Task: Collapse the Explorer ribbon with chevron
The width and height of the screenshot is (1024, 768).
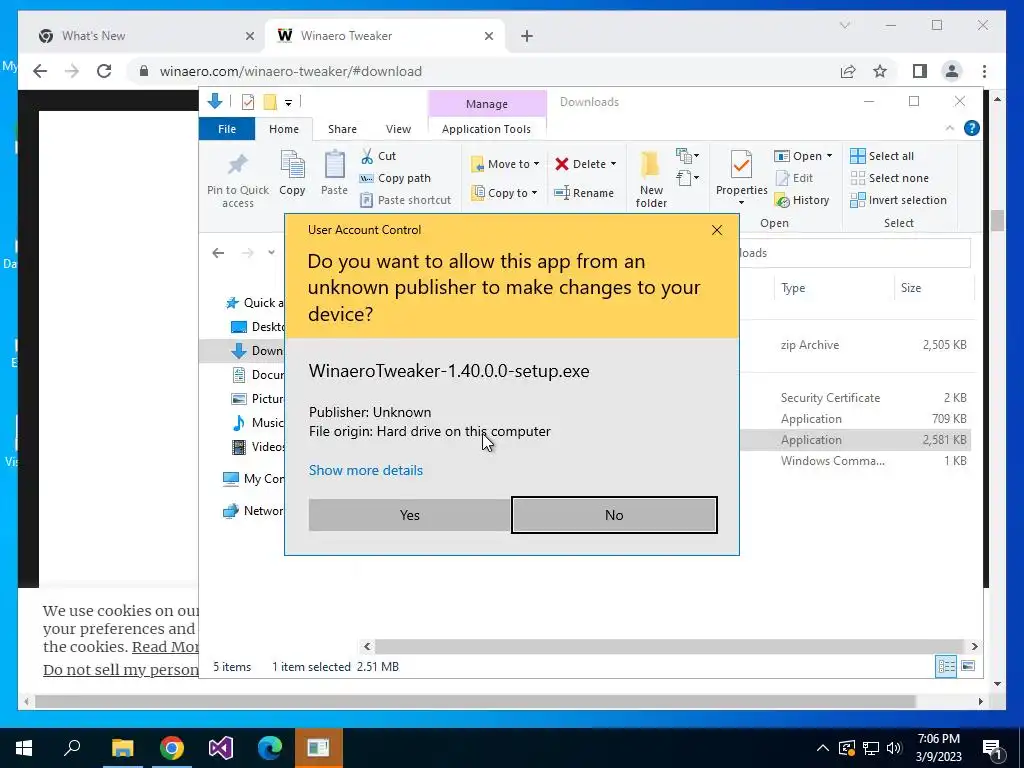Action: click(x=950, y=128)
